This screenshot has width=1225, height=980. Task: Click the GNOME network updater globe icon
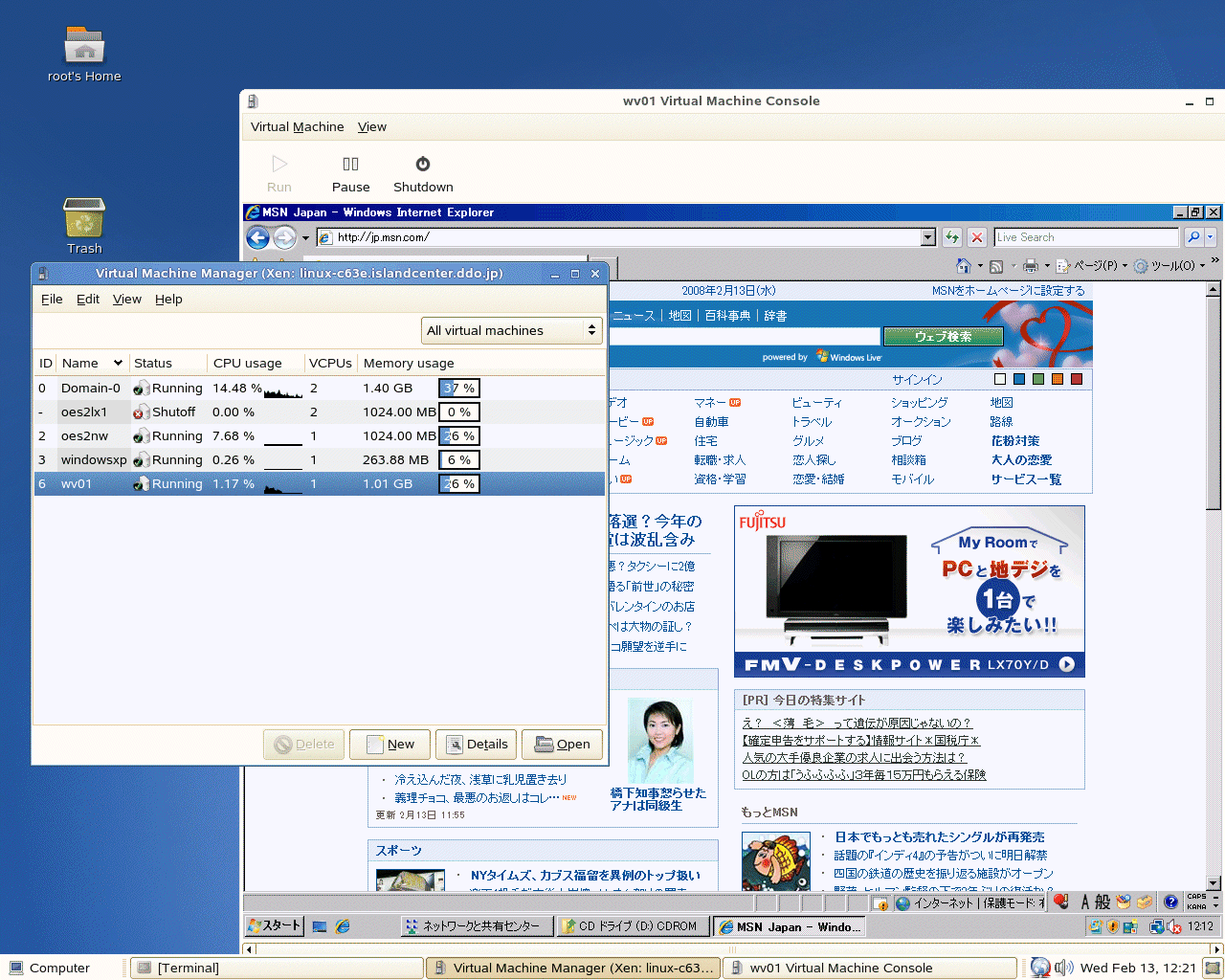[x=1040, y=968]
